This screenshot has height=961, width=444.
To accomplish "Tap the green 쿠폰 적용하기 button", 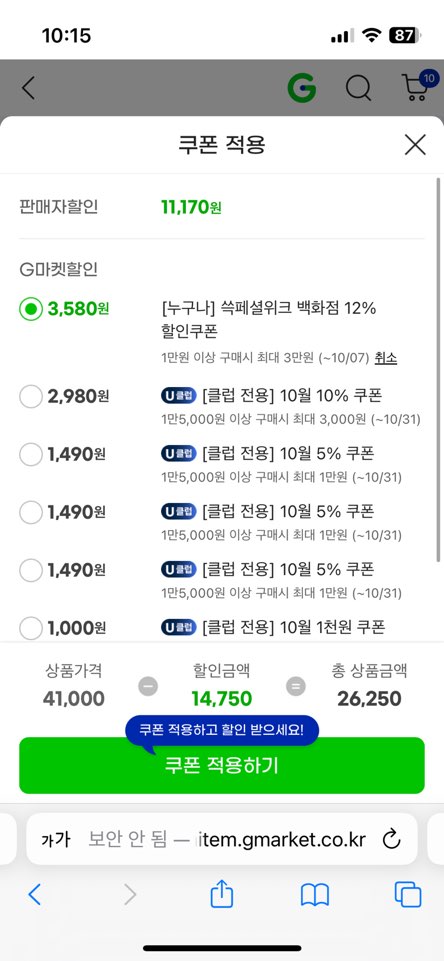I will point(221,765).
